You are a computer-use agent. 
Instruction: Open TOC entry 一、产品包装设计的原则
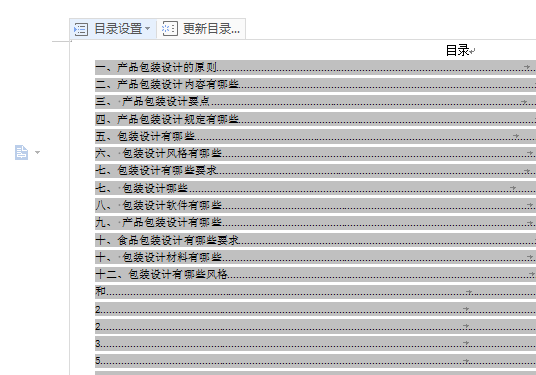click(316, 67)
